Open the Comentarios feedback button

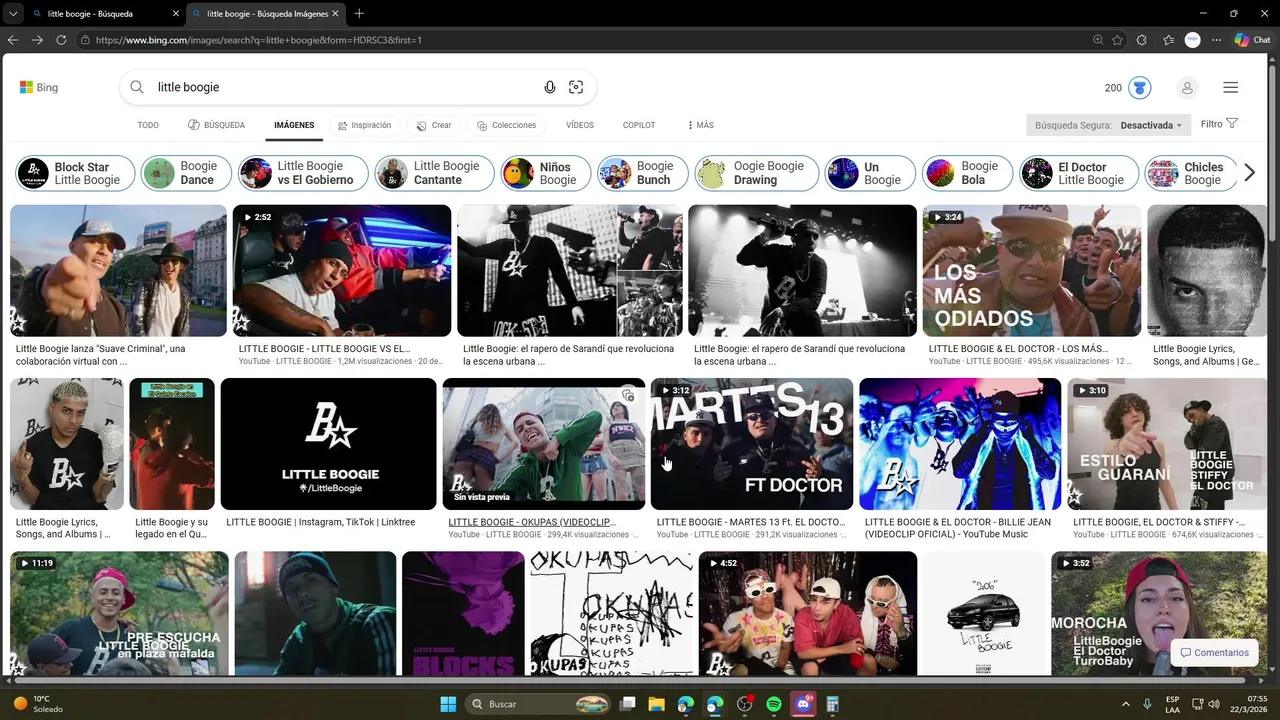(1214, 653)
